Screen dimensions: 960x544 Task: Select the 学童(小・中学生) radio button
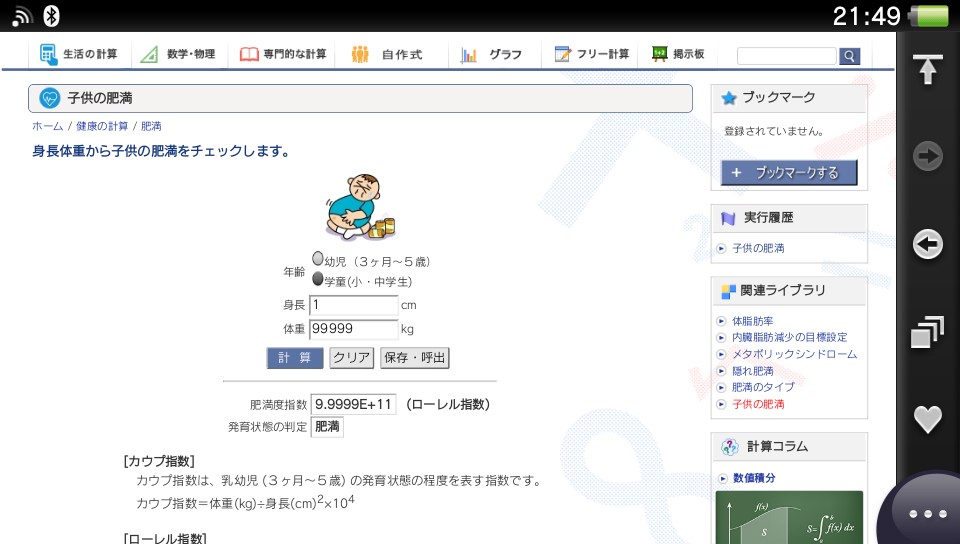(318, 279)
